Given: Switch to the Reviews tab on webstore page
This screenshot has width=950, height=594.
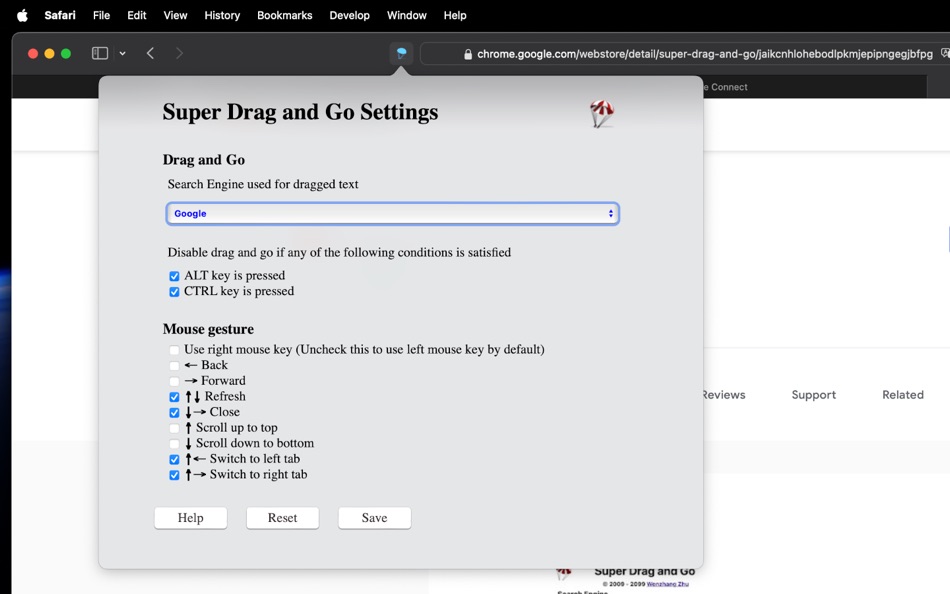Looking at the screenshot, I should pyautogui.click(x=724, y=395).
